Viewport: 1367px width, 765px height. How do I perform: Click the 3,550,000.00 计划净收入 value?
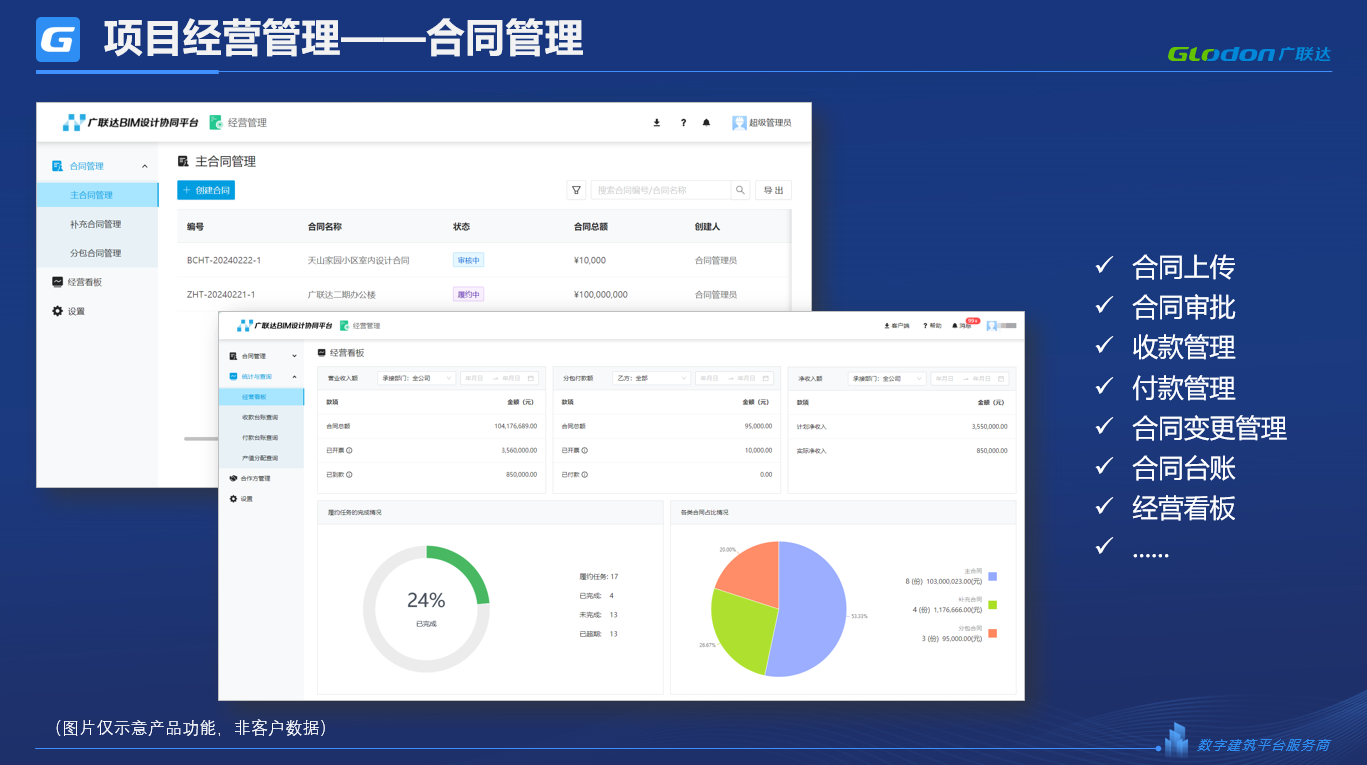click(x=990, y=426)
